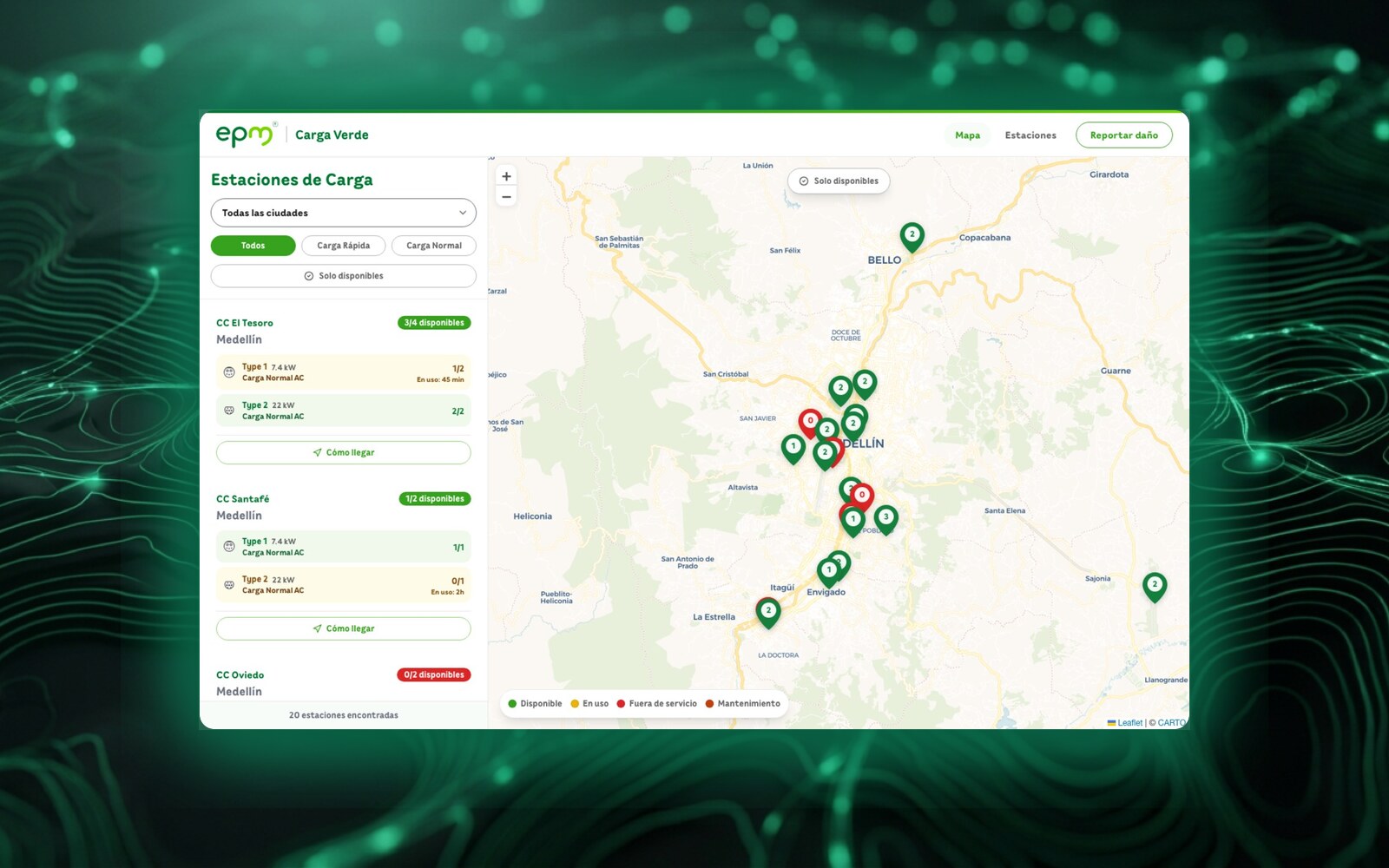Open the CARTO attribution link
The width and height of the screenshot is (1389, 868).
click(1171, 722)
